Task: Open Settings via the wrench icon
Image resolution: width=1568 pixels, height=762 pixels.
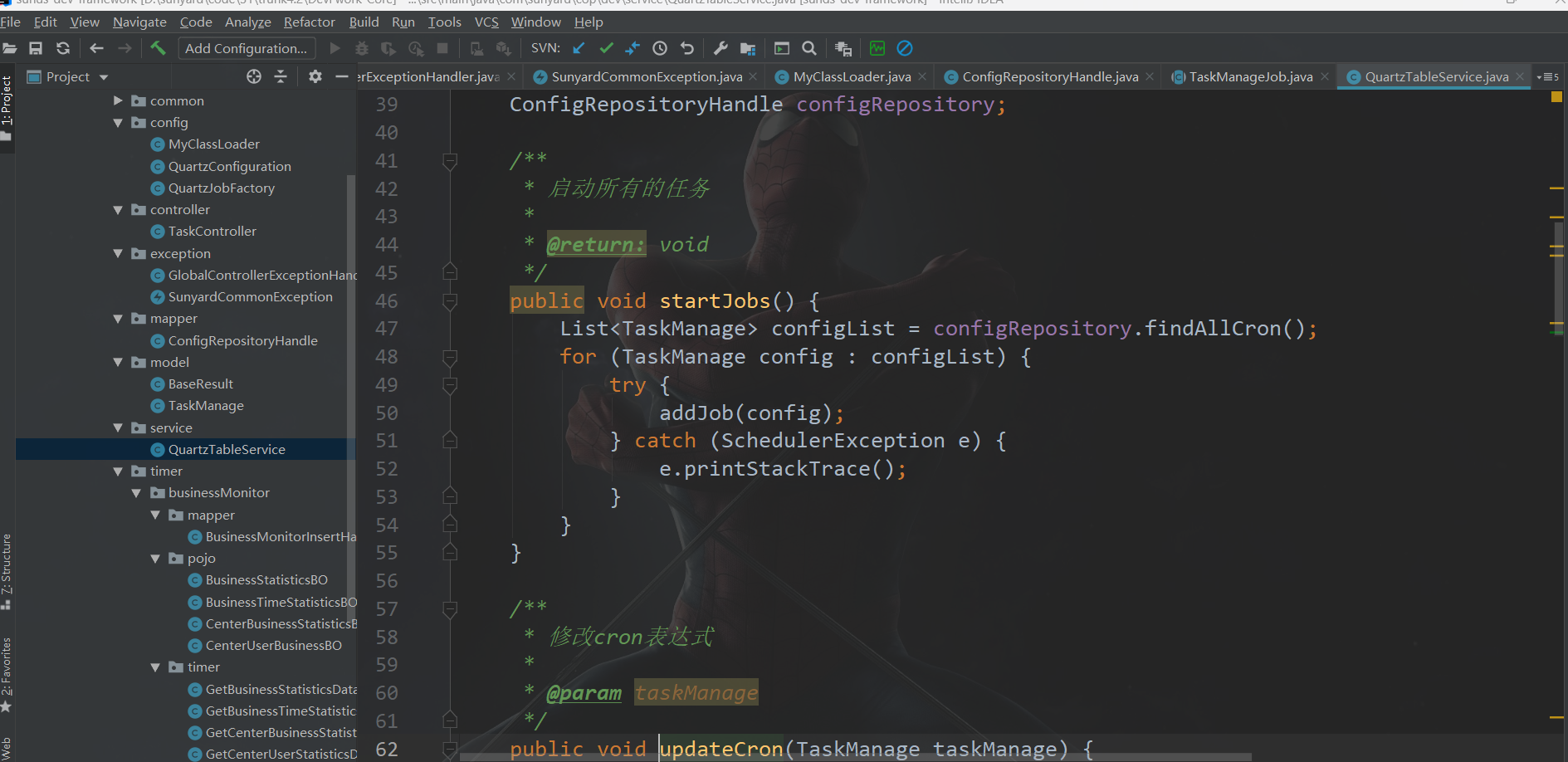Action: pyautogui.click(x=720, y=48)
